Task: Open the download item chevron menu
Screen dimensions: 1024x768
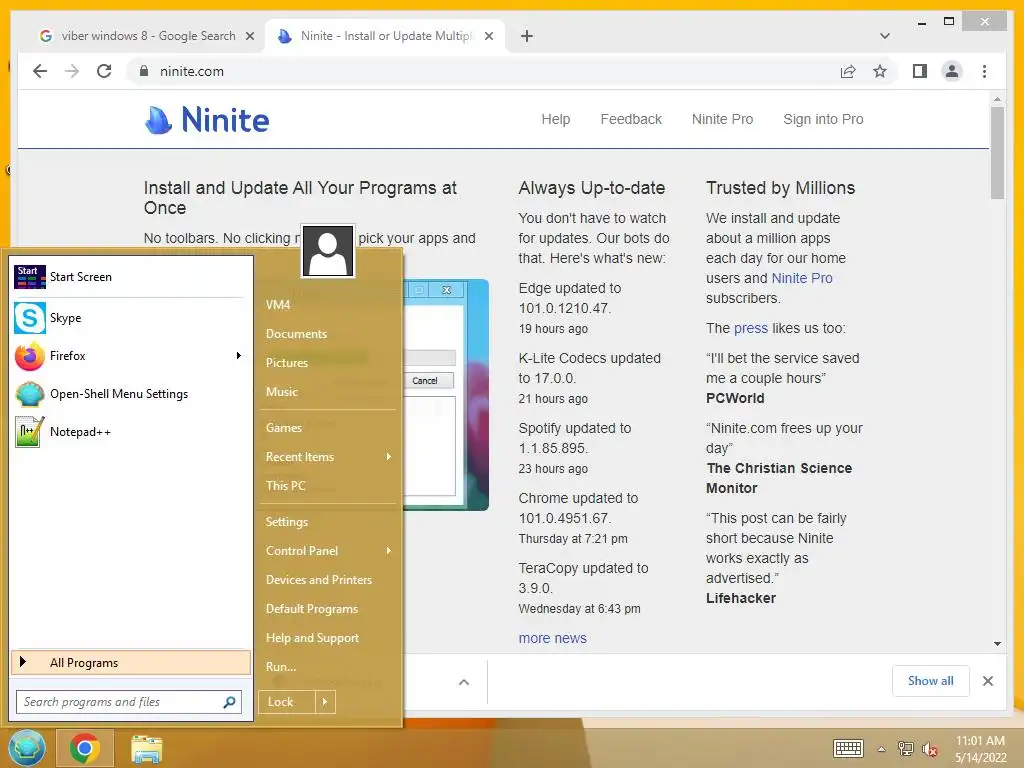Action: tap(464, 682)
